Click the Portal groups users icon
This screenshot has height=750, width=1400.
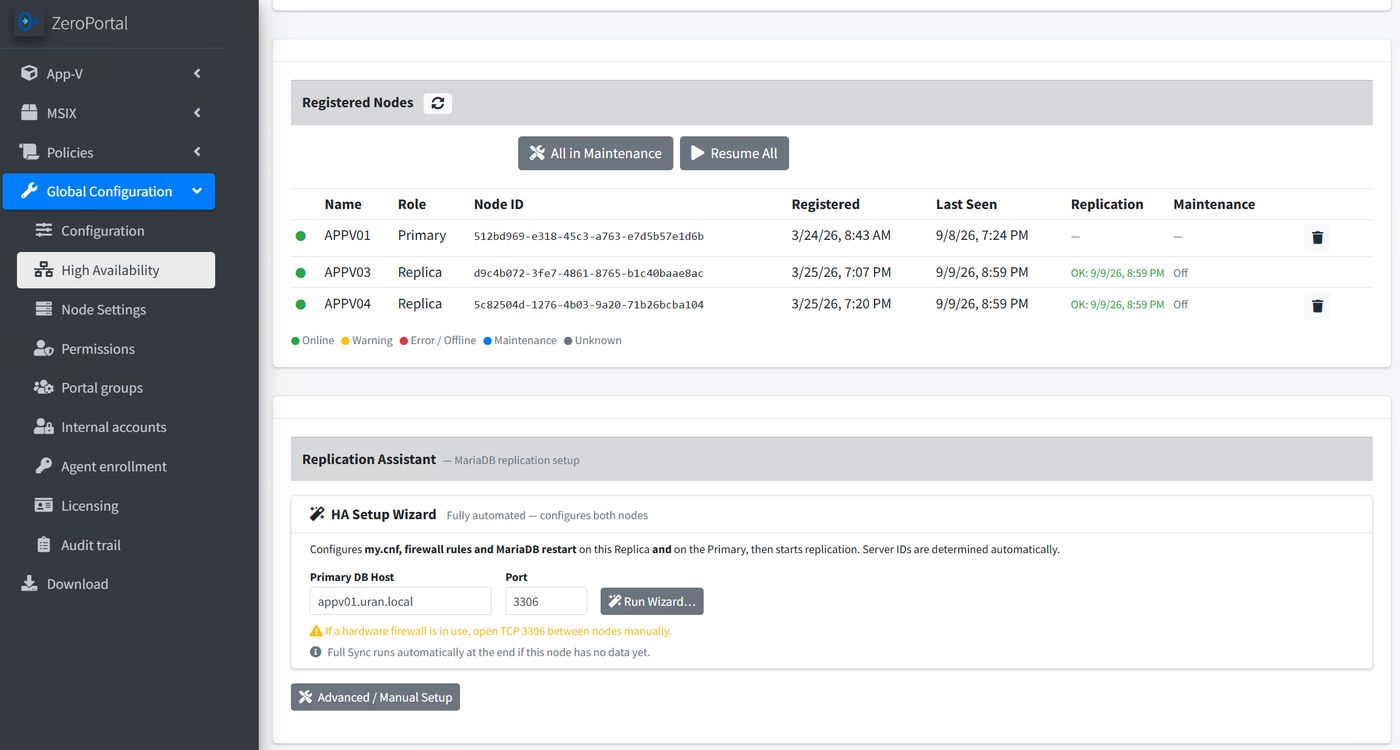(43, 387)
